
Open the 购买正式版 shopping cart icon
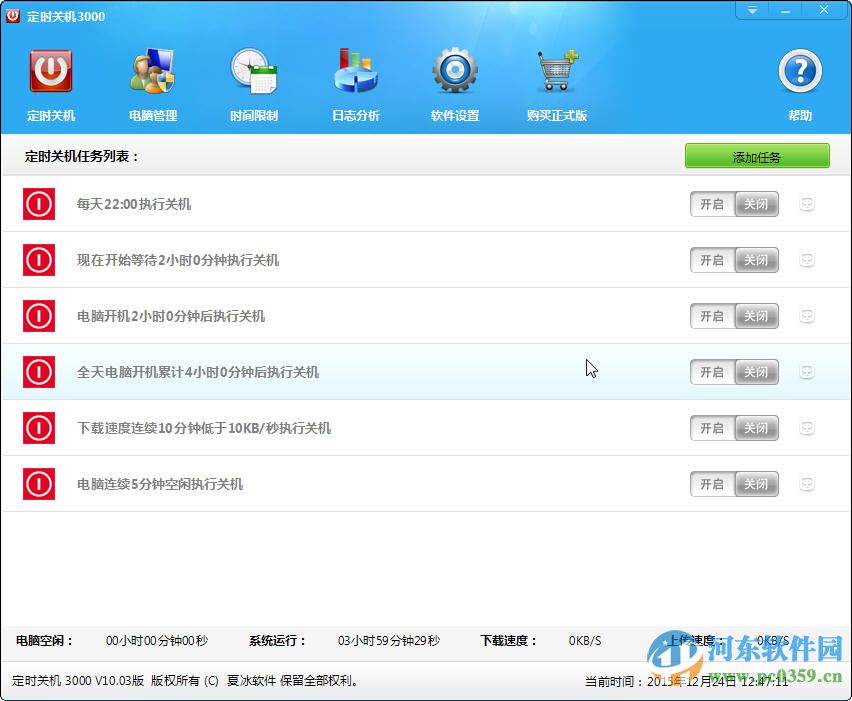[557, 71]
